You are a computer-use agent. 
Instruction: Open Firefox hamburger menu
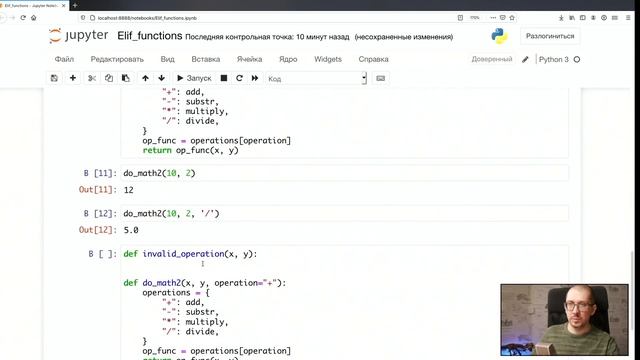tap(628, 18)
